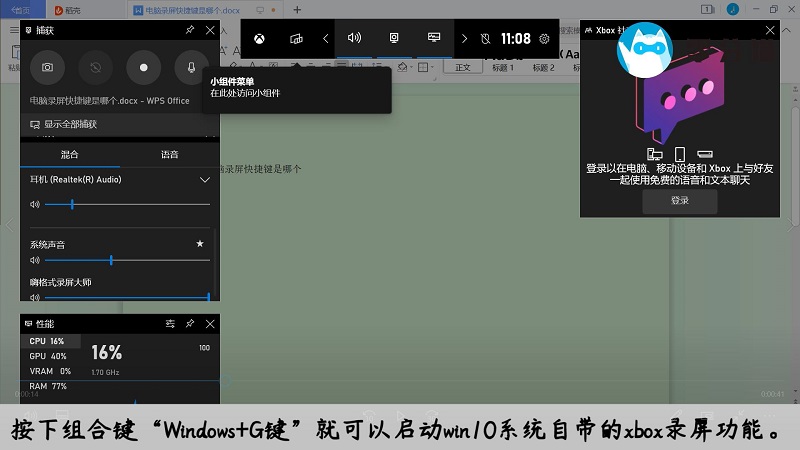
Task: Add a new WPS tab with plus
Action: [297, 10]
